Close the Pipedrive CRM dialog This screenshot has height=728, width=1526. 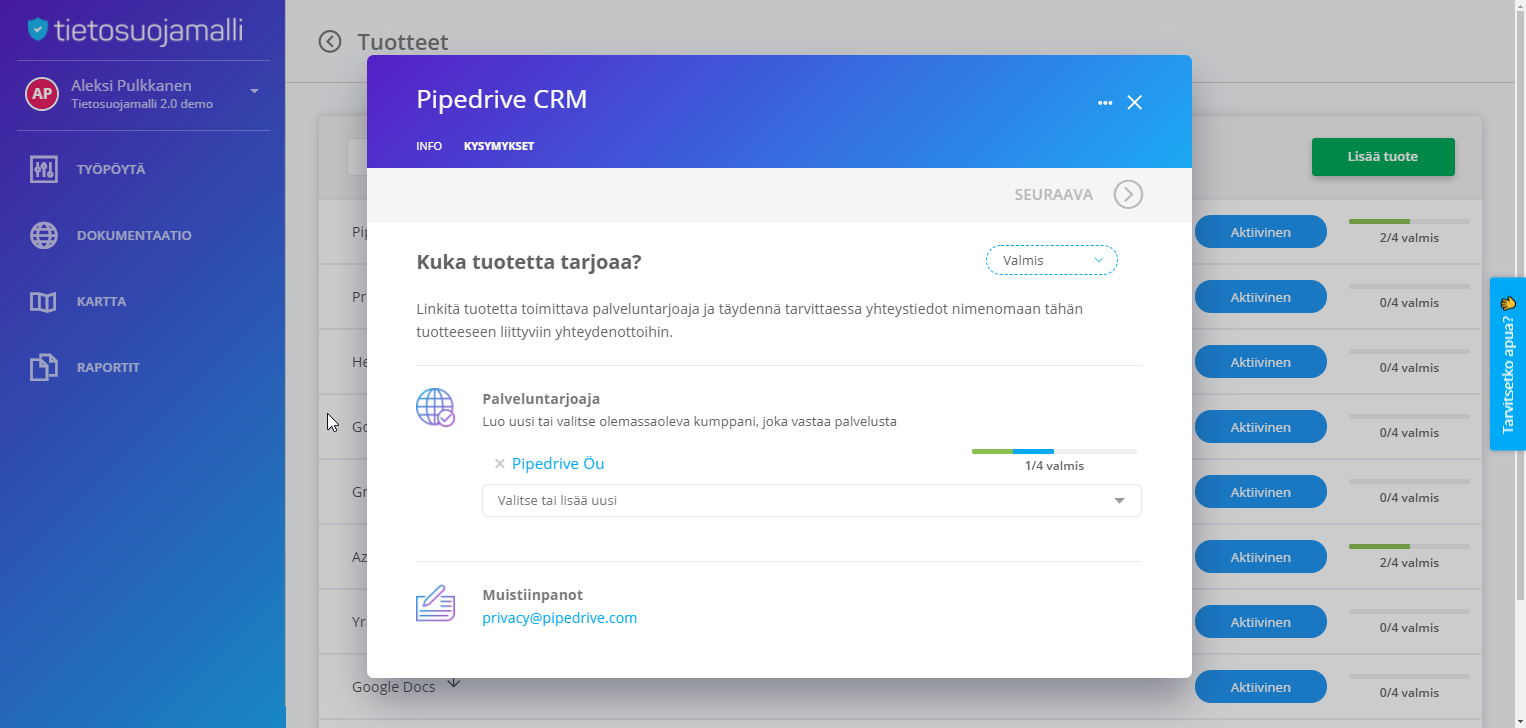[1134, 102]
